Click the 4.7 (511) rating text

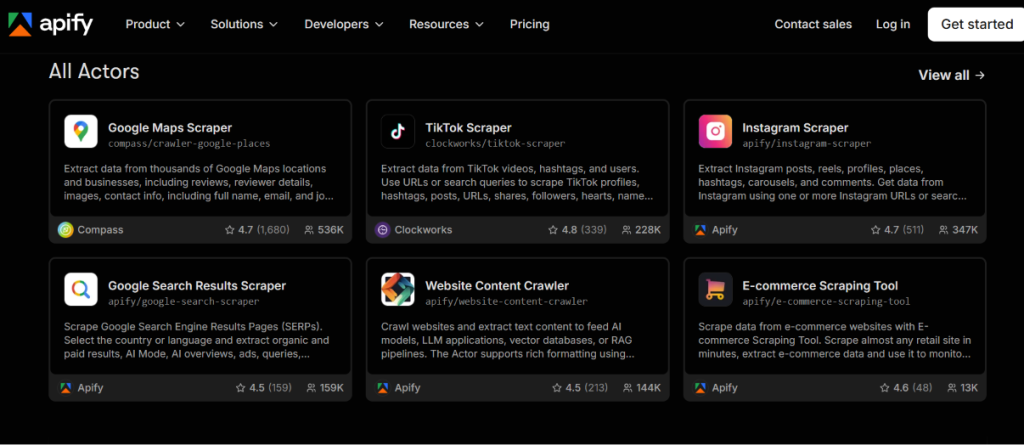905,230
